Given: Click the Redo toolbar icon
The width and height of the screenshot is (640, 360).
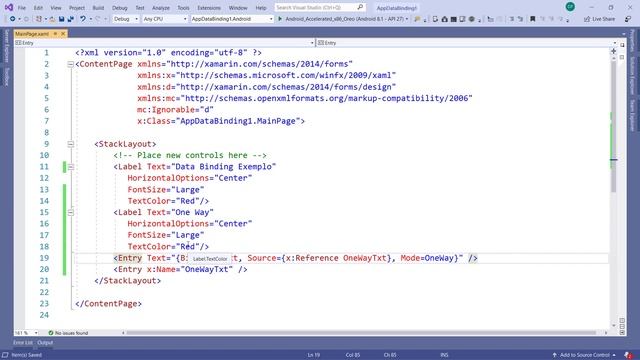Looking at the screenshot, I should pos(98,19).
